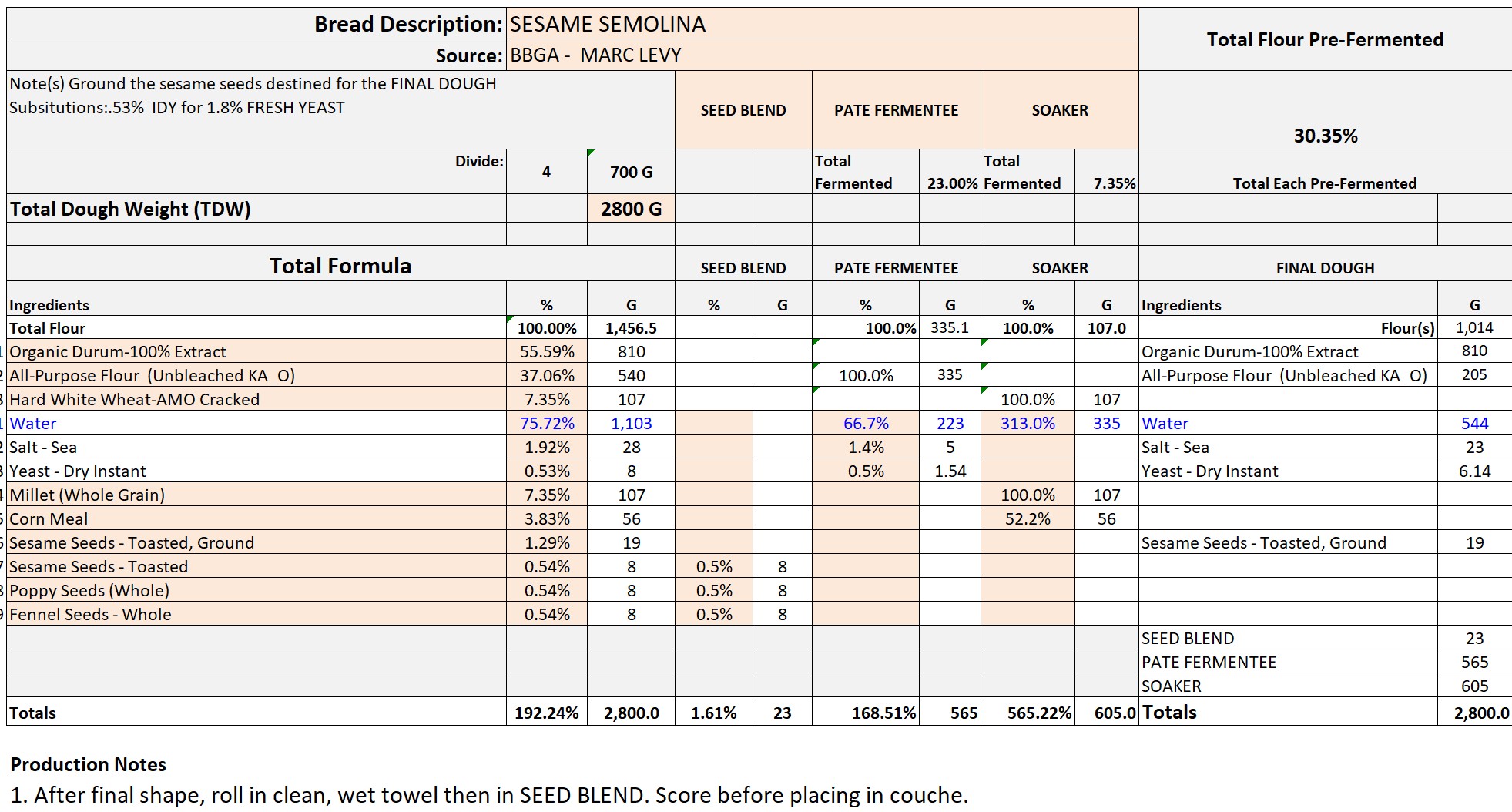Screen dimensions: 1512x812
Task: Select the 700 G divide weight cell
Action: 631,173
